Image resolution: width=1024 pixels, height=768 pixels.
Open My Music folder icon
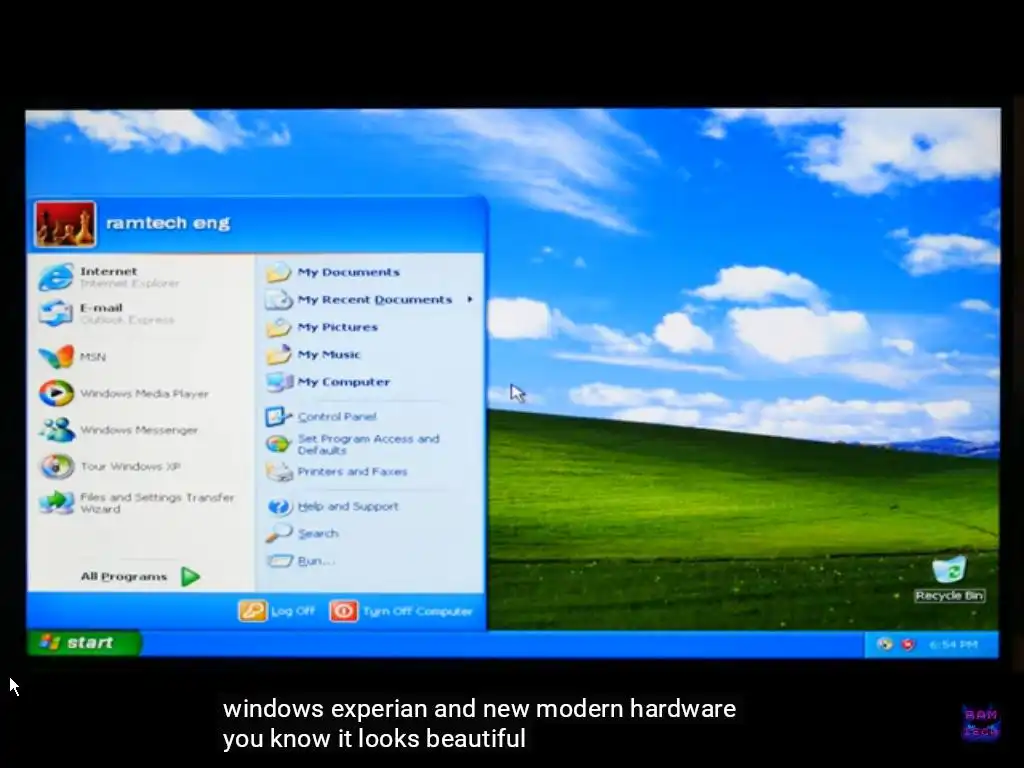click(x=279, y=355)
